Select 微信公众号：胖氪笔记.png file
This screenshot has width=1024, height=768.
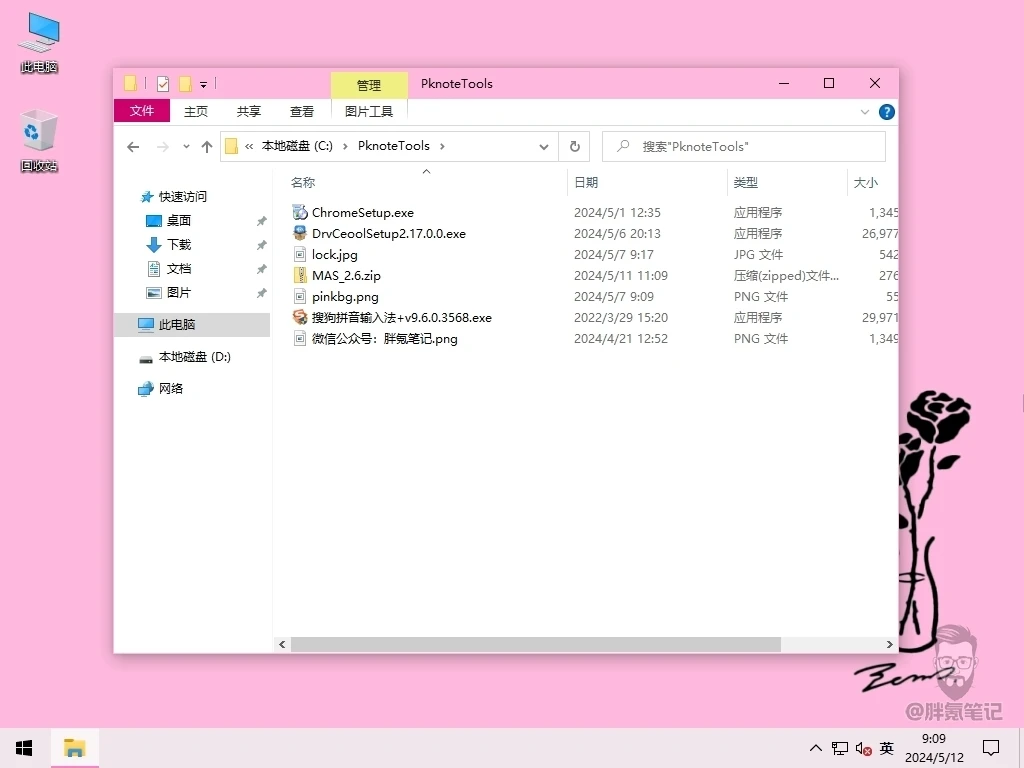coord(384,338)
